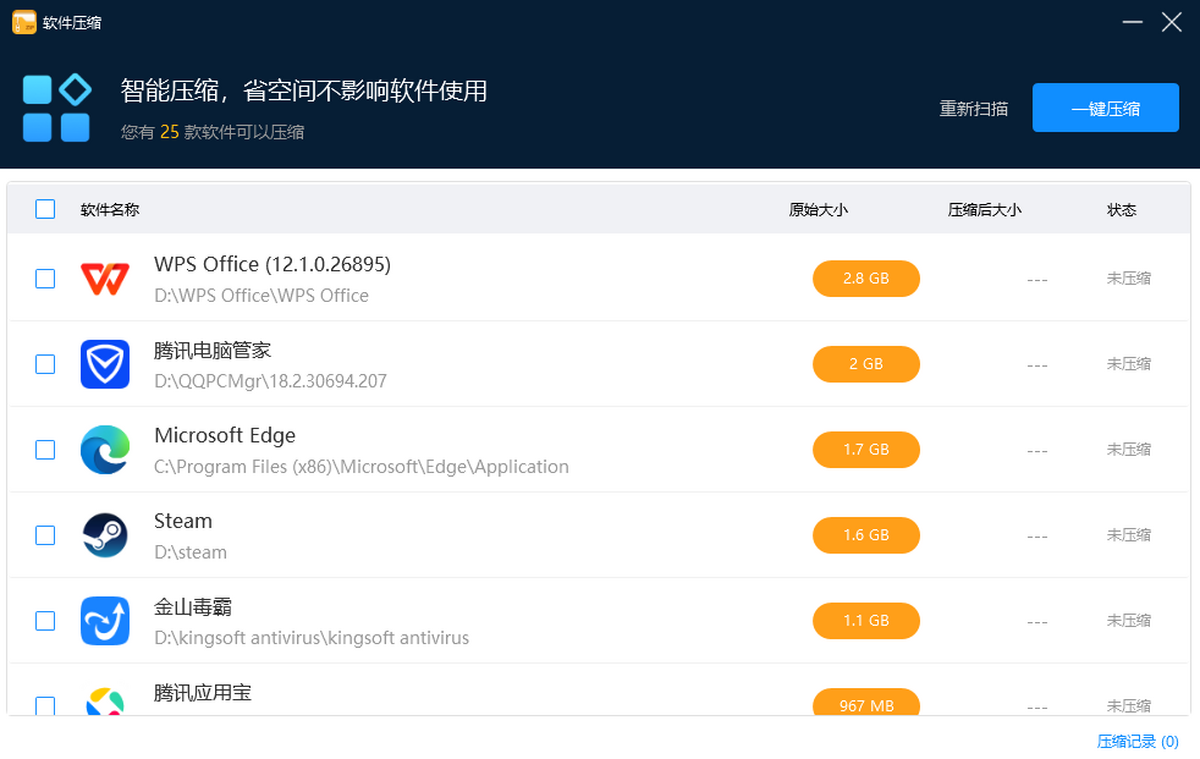Select the Microsoft Edge checkbox
Viewport: 1200px width, 759px height.
[45, 450]
